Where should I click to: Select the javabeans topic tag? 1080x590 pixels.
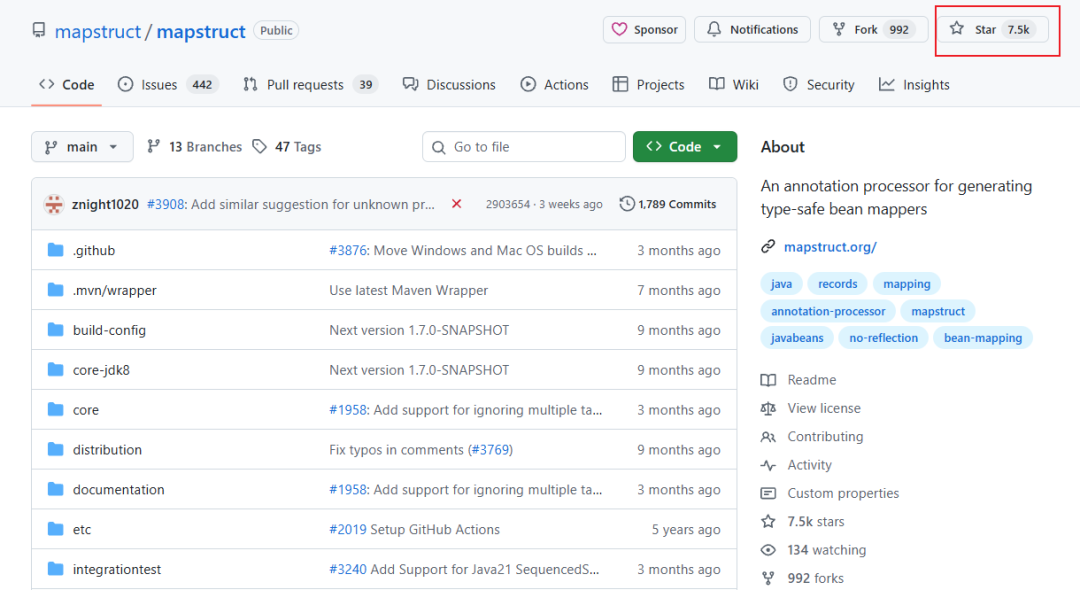[x=797, y=338]
